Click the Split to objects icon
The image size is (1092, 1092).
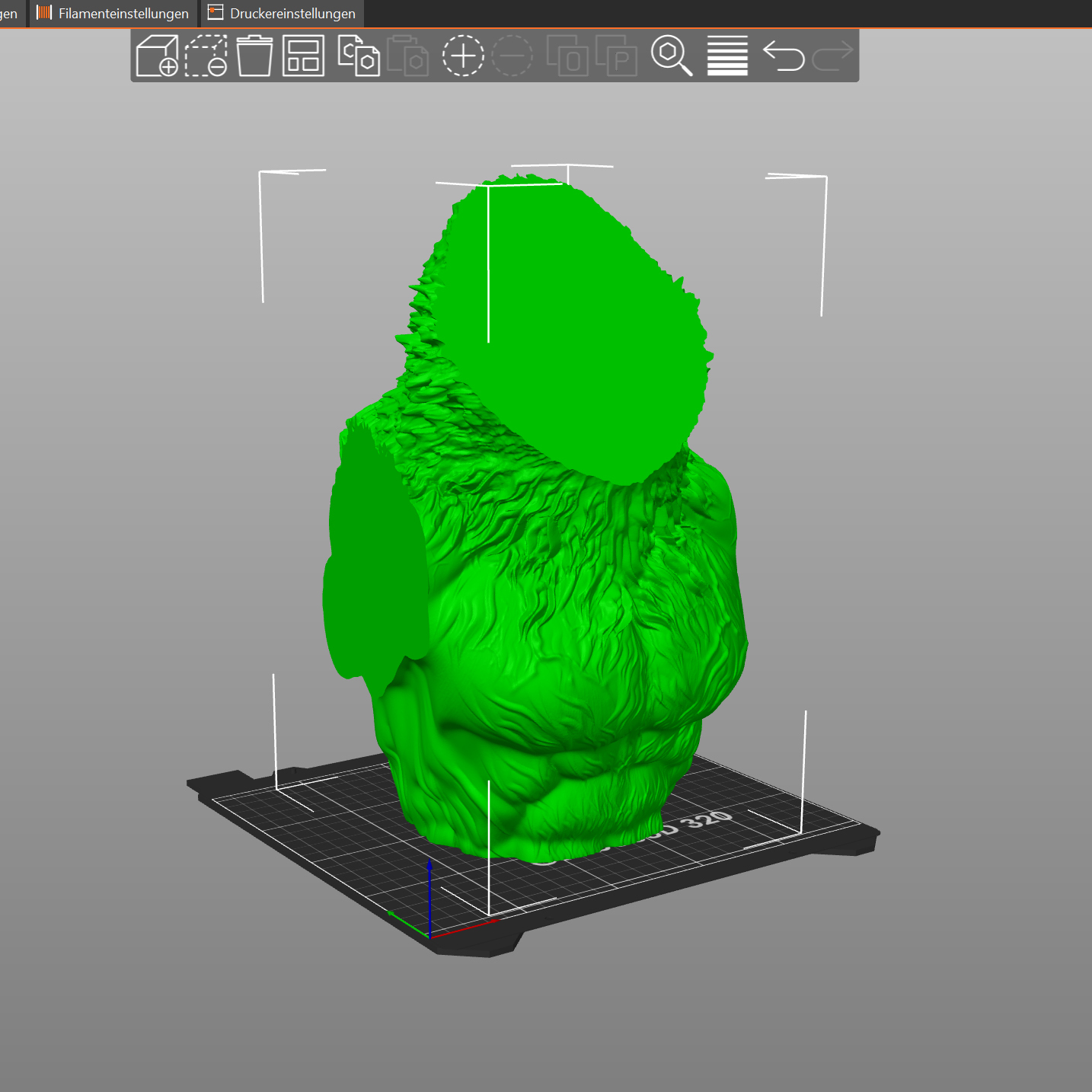pos(567,56)
